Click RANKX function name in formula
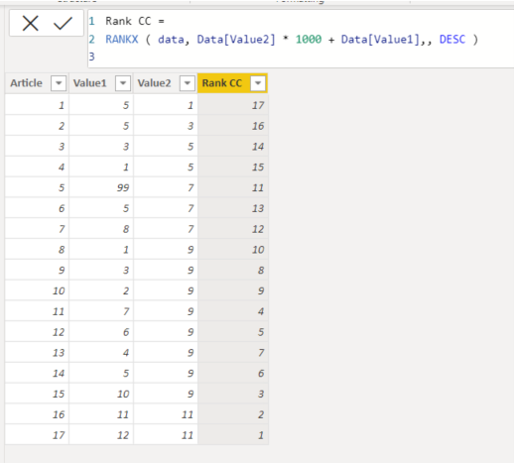This screenshot has width=514, height=463. tap(122, 39)
